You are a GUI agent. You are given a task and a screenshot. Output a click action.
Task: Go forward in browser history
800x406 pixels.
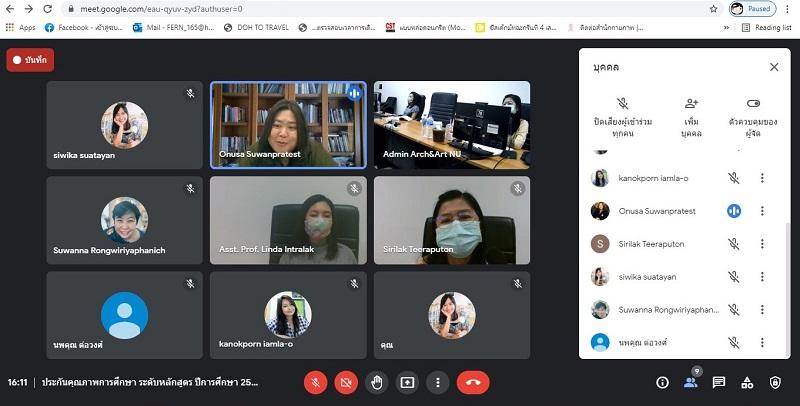coord(29,9)
